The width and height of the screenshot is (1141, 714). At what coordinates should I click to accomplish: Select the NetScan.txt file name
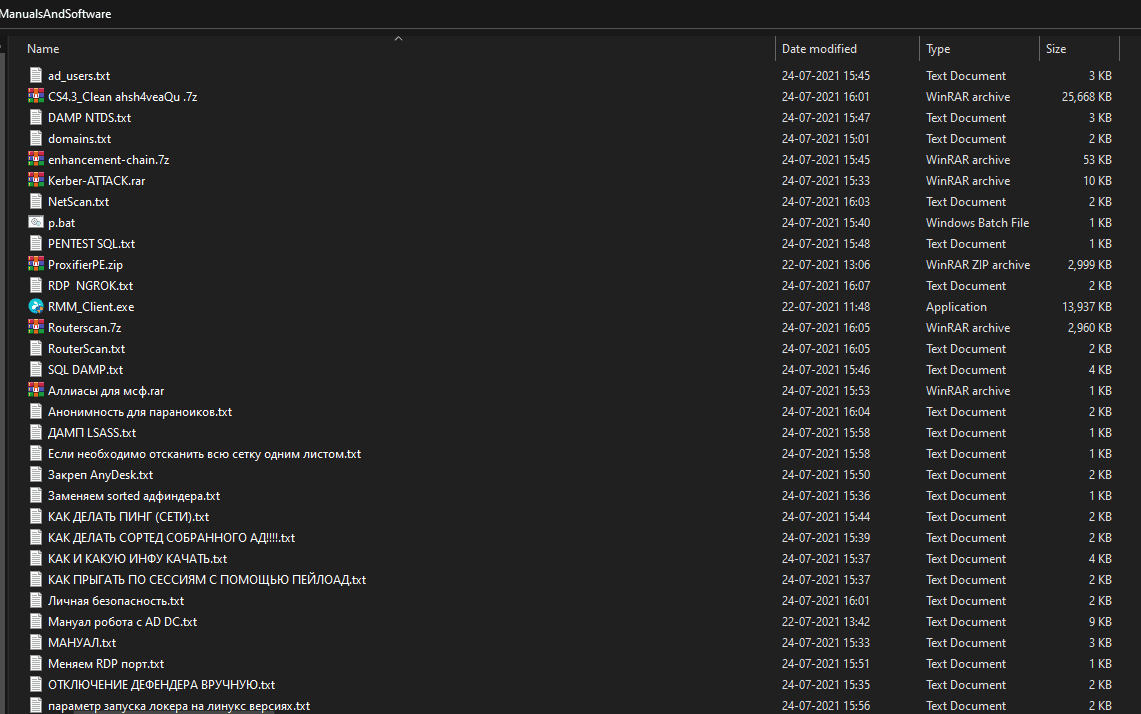79,202
